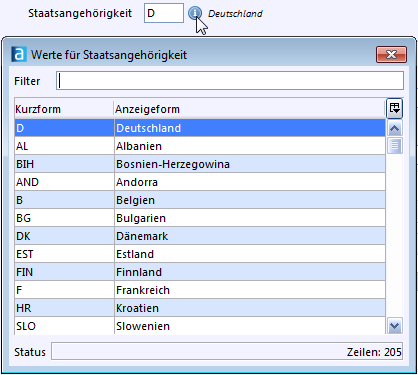Click the scroll down arrow button

395,326
